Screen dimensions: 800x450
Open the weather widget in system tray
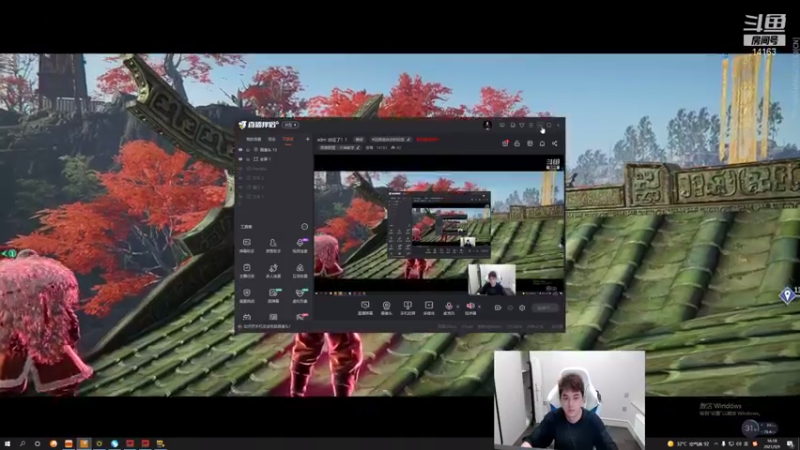click(x=689, y=444)
